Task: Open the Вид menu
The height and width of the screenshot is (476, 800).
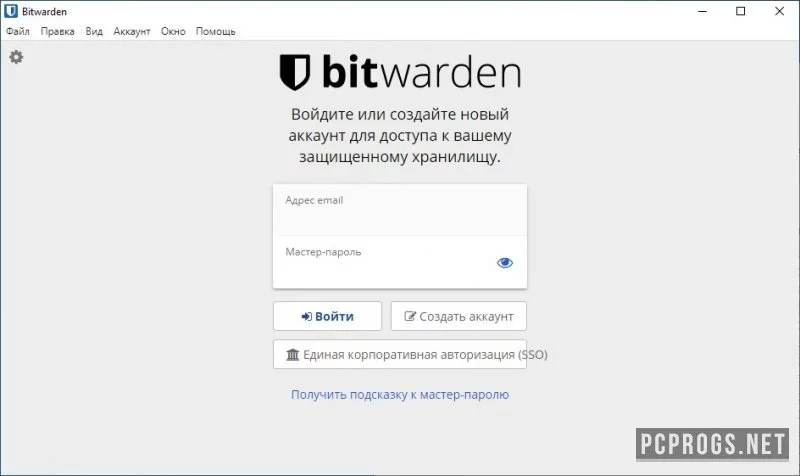Action: 94,31
